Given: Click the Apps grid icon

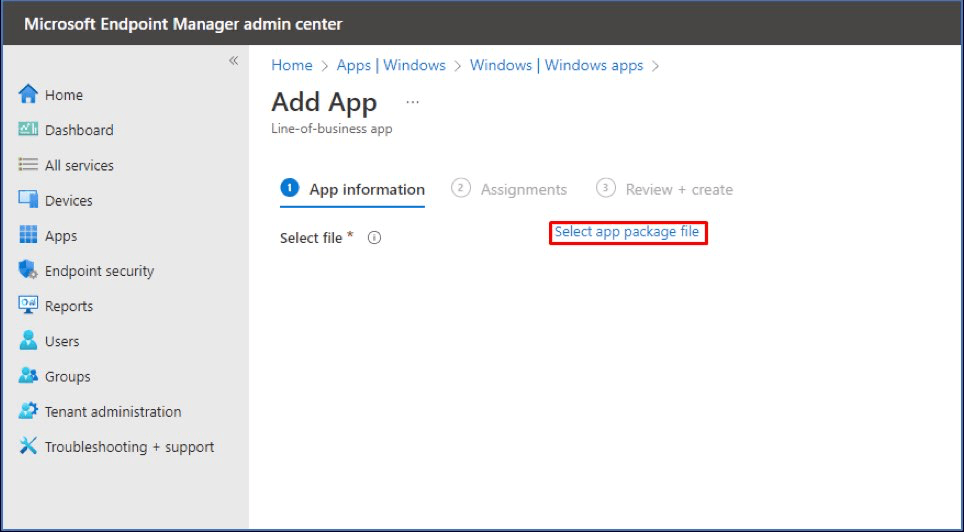Looking at the screenshot, I should 28,236.
